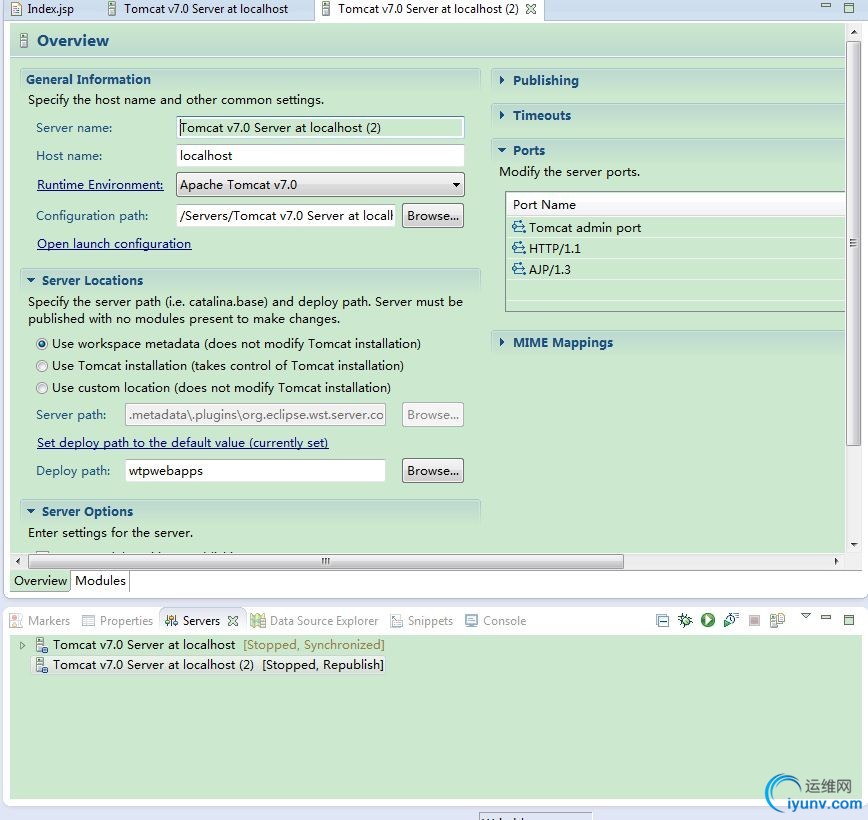Collapse the Ports section
Screen dimensions: 868x820
(502, 150)
